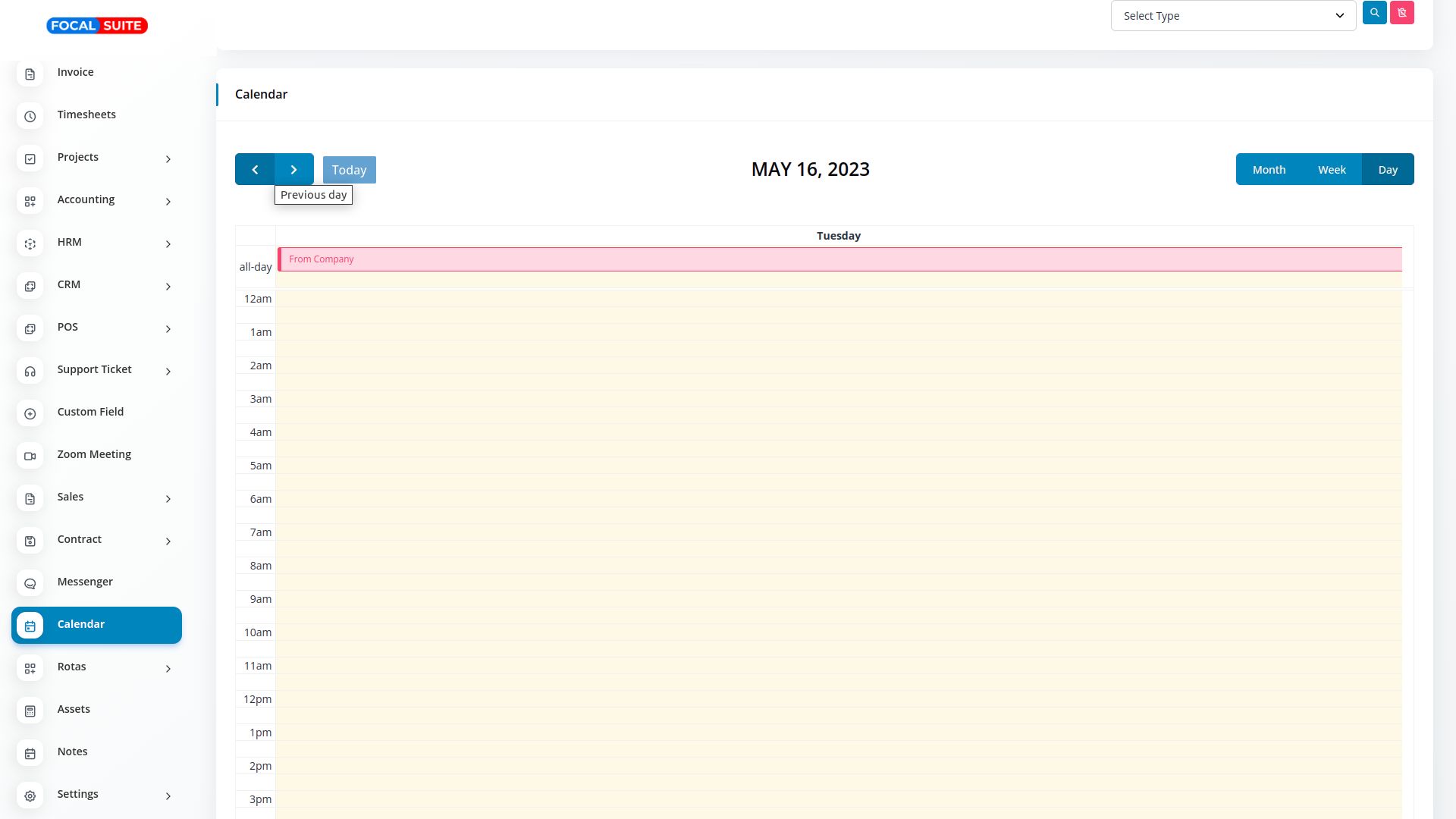Open the Select Type dropdown
This screenshot has height=819, width=1456.
(1233, 16)
